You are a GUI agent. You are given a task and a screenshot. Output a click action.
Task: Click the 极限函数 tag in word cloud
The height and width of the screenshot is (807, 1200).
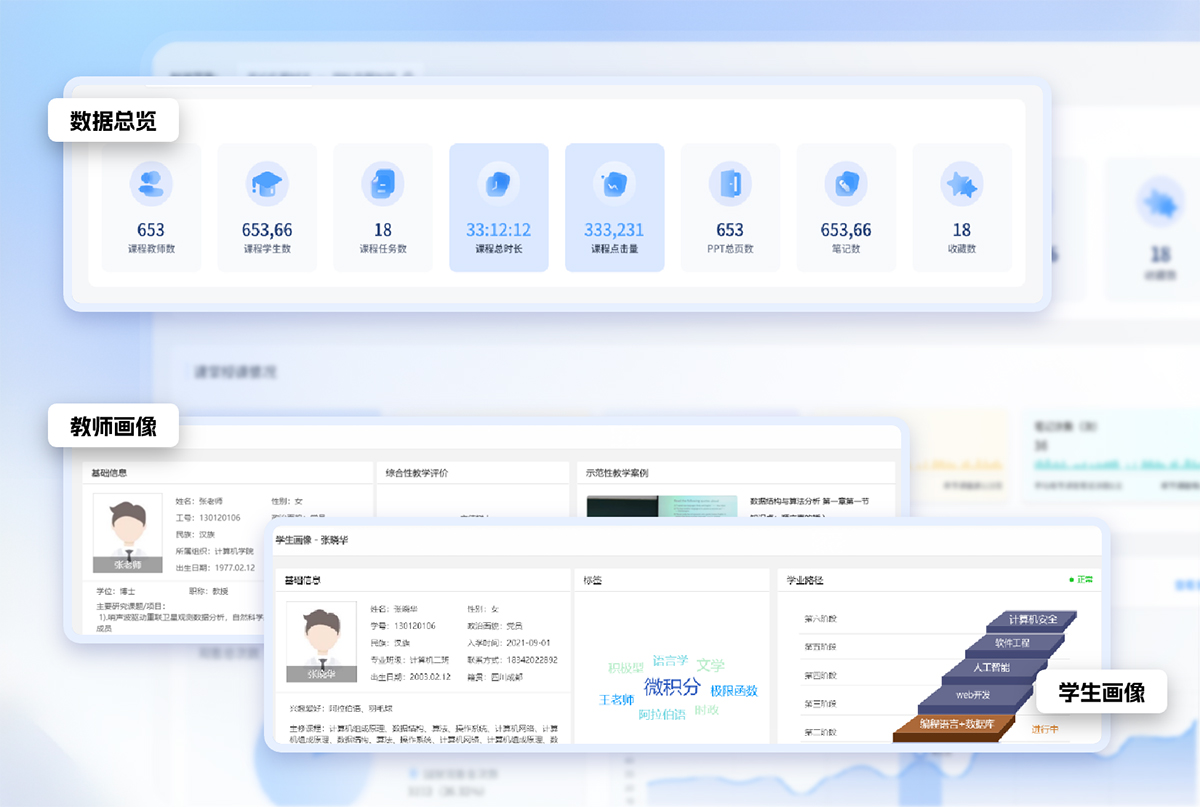(734, 691)
